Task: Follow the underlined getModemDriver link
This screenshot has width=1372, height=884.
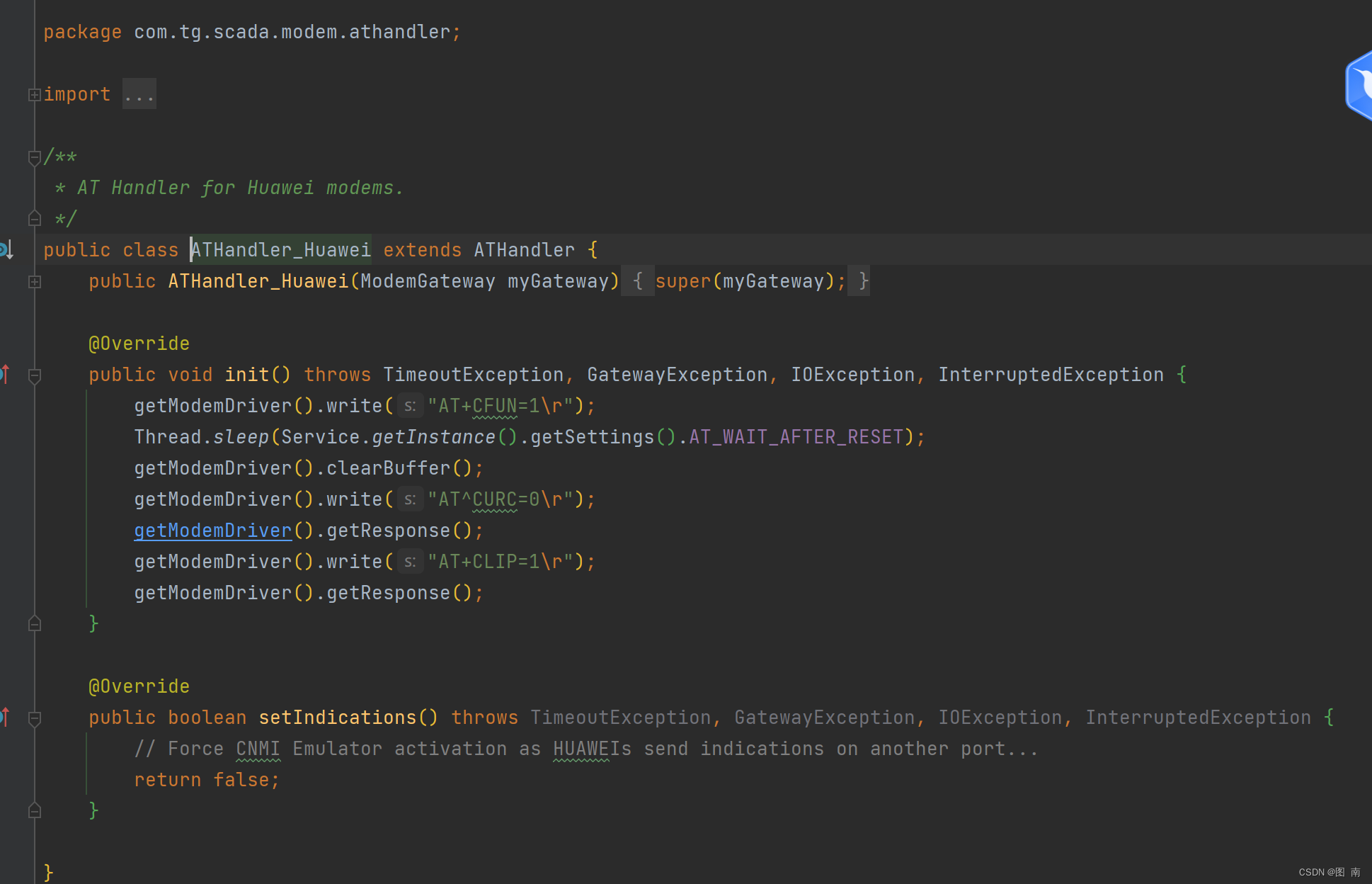Action: point(213,531)
